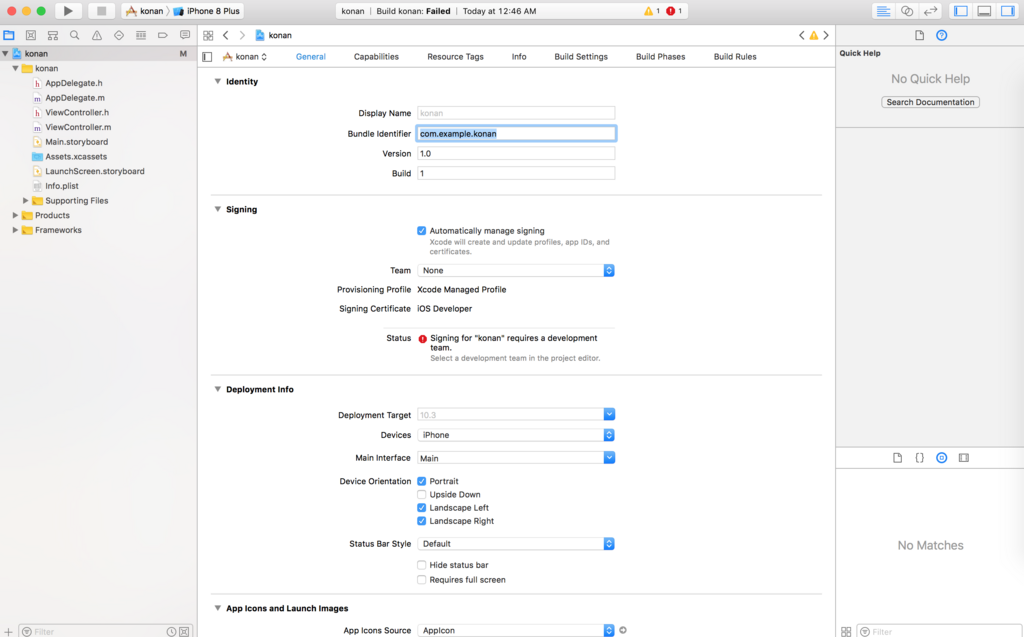The height and width of the screenshot is (637, 1024).
Task: Toggle the Utilities pane visibility
Action: (x=1008, y=11)
